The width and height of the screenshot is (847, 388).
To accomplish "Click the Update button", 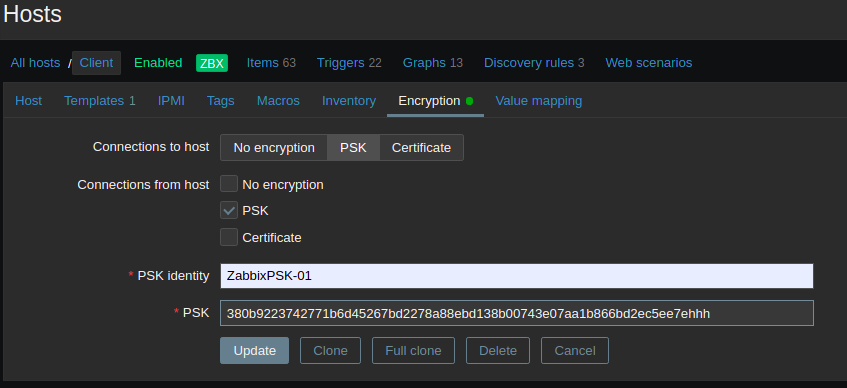I will point(254,351).
